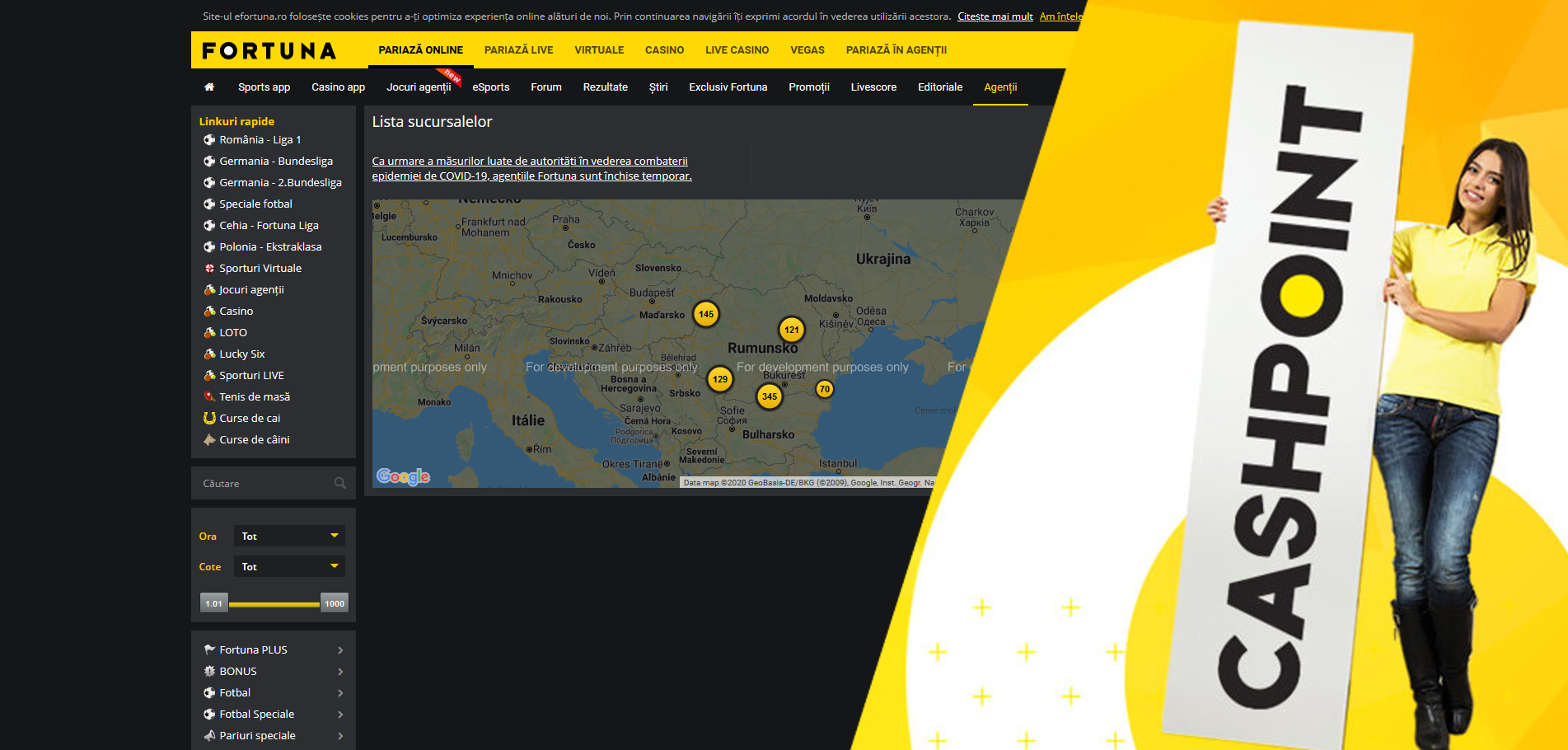This screenshot has width=1568, height=750.
Task: Accept cookies via 'Am înțeles' link
Action: pyautogui.click(x=1061, y=16)
